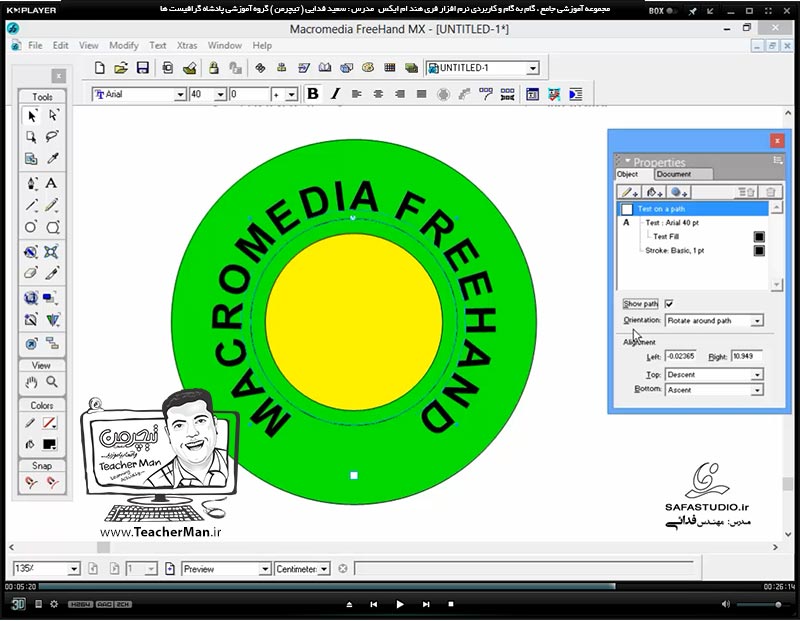Click the New document icon
This screenshot has height=621, width=800.
(100, 67)
